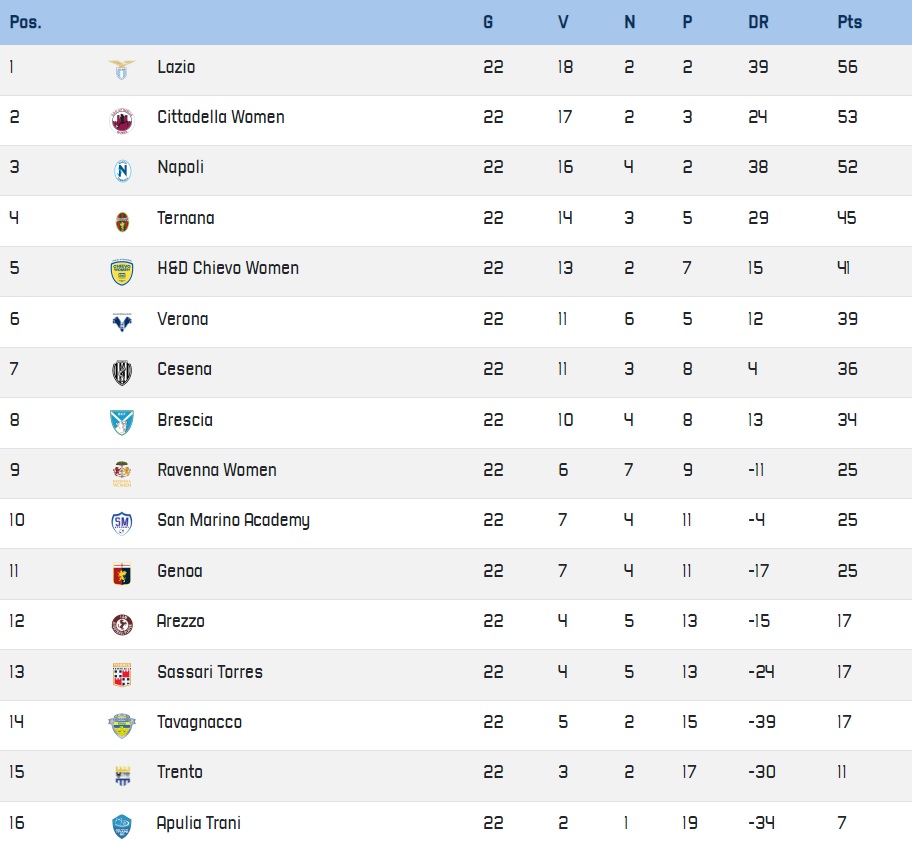This screenshot has height=853, width=912.
Task: Select the Genoa club crest
Action: point(122,574)
